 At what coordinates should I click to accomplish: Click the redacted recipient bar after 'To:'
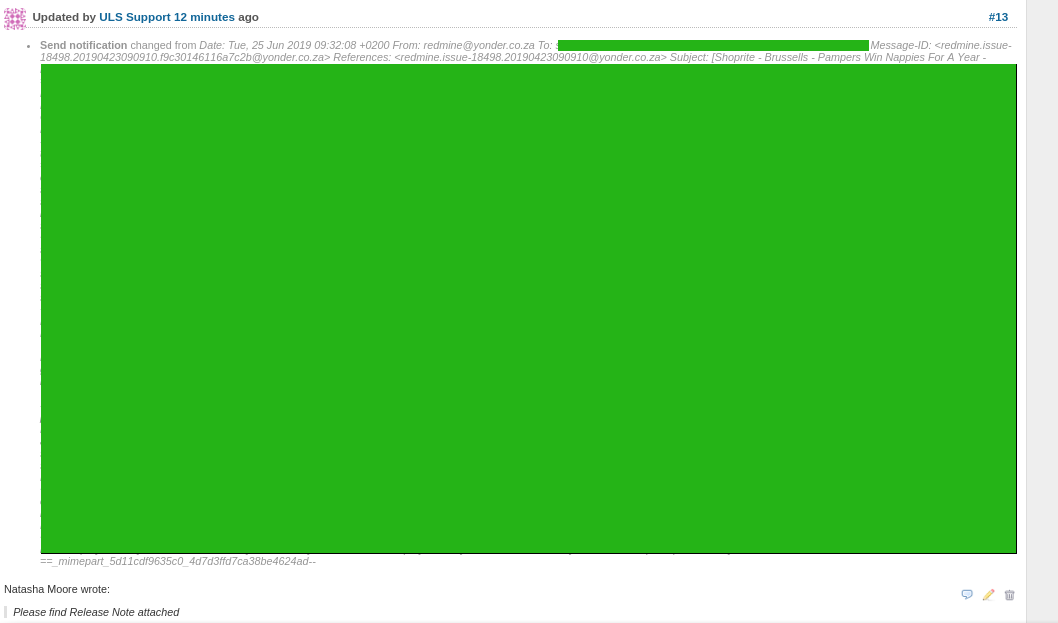713,45
